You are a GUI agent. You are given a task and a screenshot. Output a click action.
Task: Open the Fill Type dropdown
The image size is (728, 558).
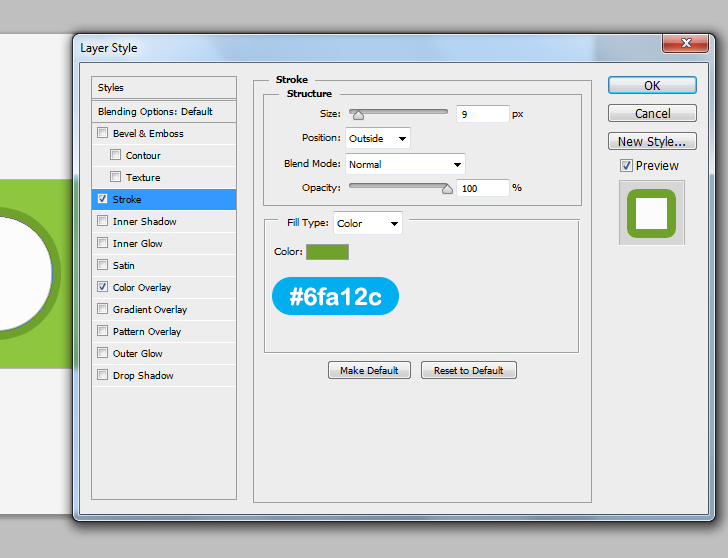click(367, 224)
